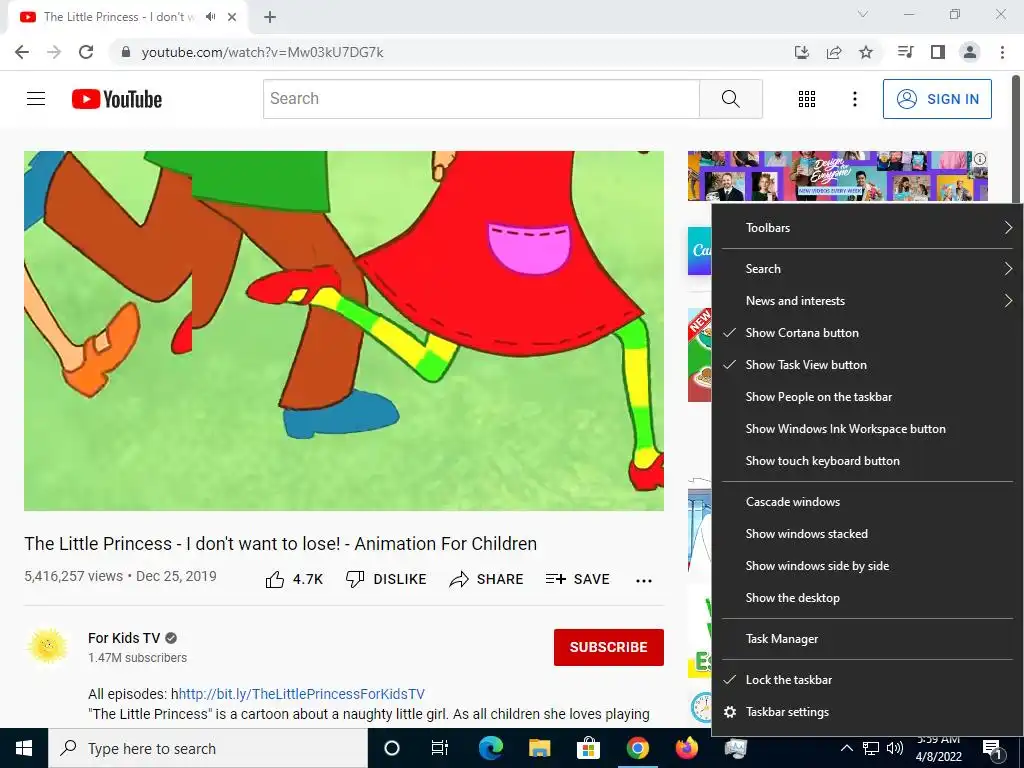
Task: Open Taskbar settings
Action: point(867,712)
